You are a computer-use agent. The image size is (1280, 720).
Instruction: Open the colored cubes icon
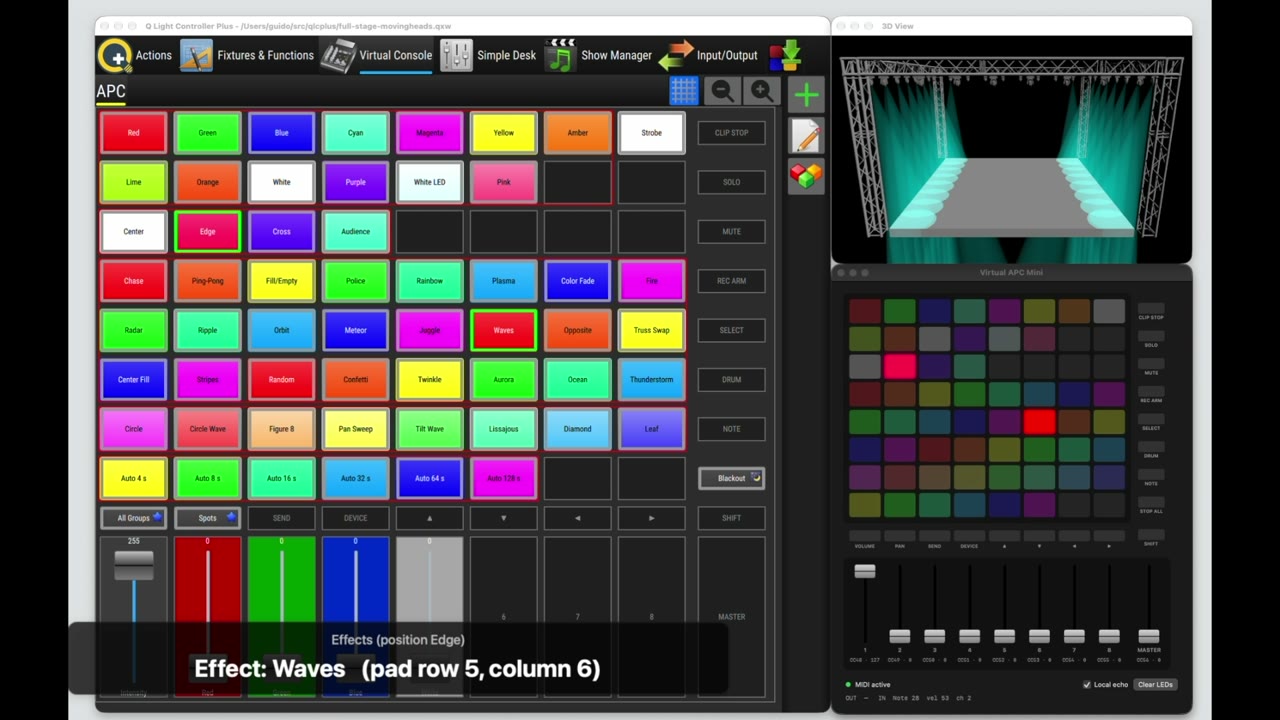(x=806, y=176)
